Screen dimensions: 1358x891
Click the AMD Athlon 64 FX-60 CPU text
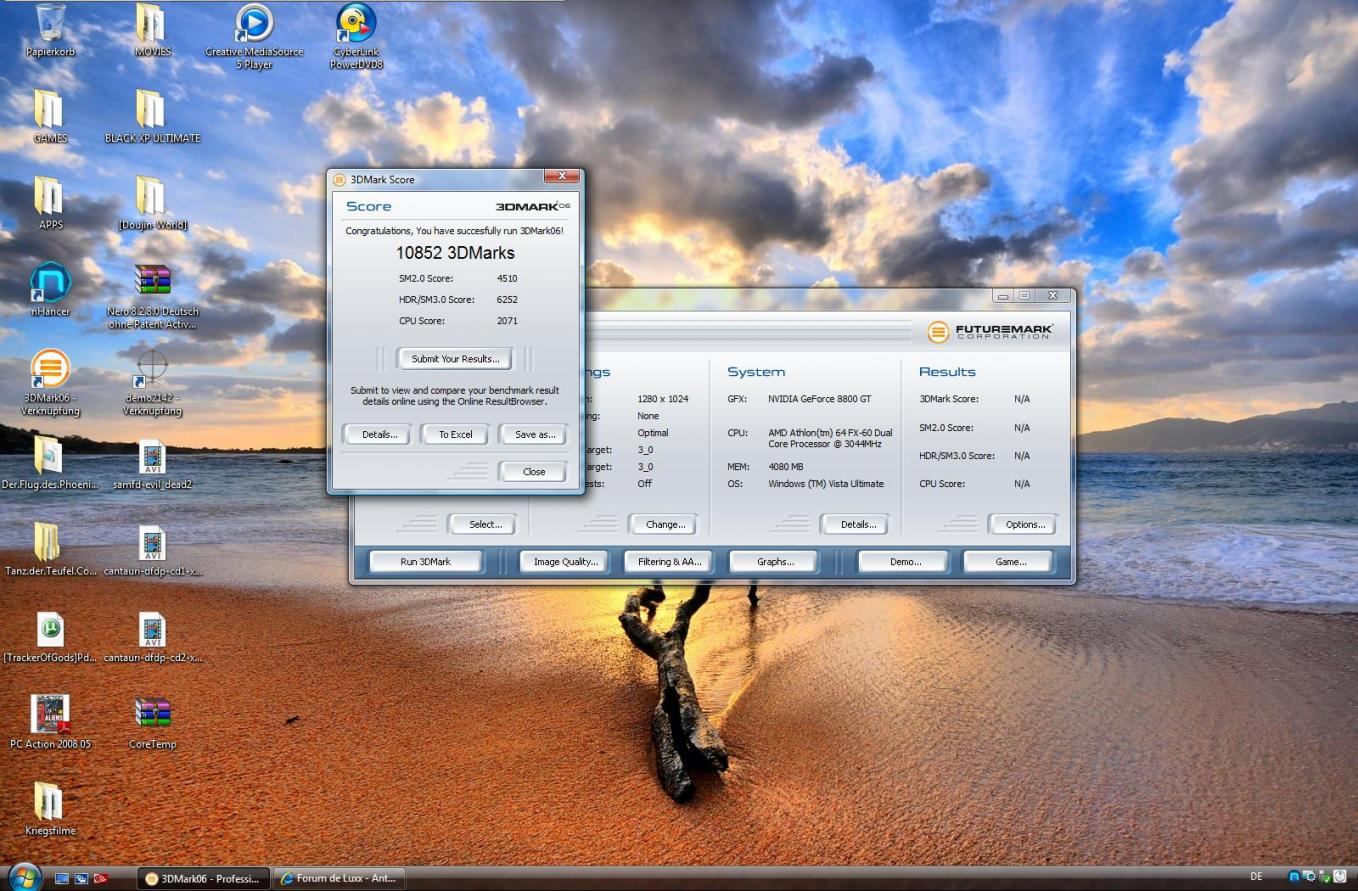[830, 438]
